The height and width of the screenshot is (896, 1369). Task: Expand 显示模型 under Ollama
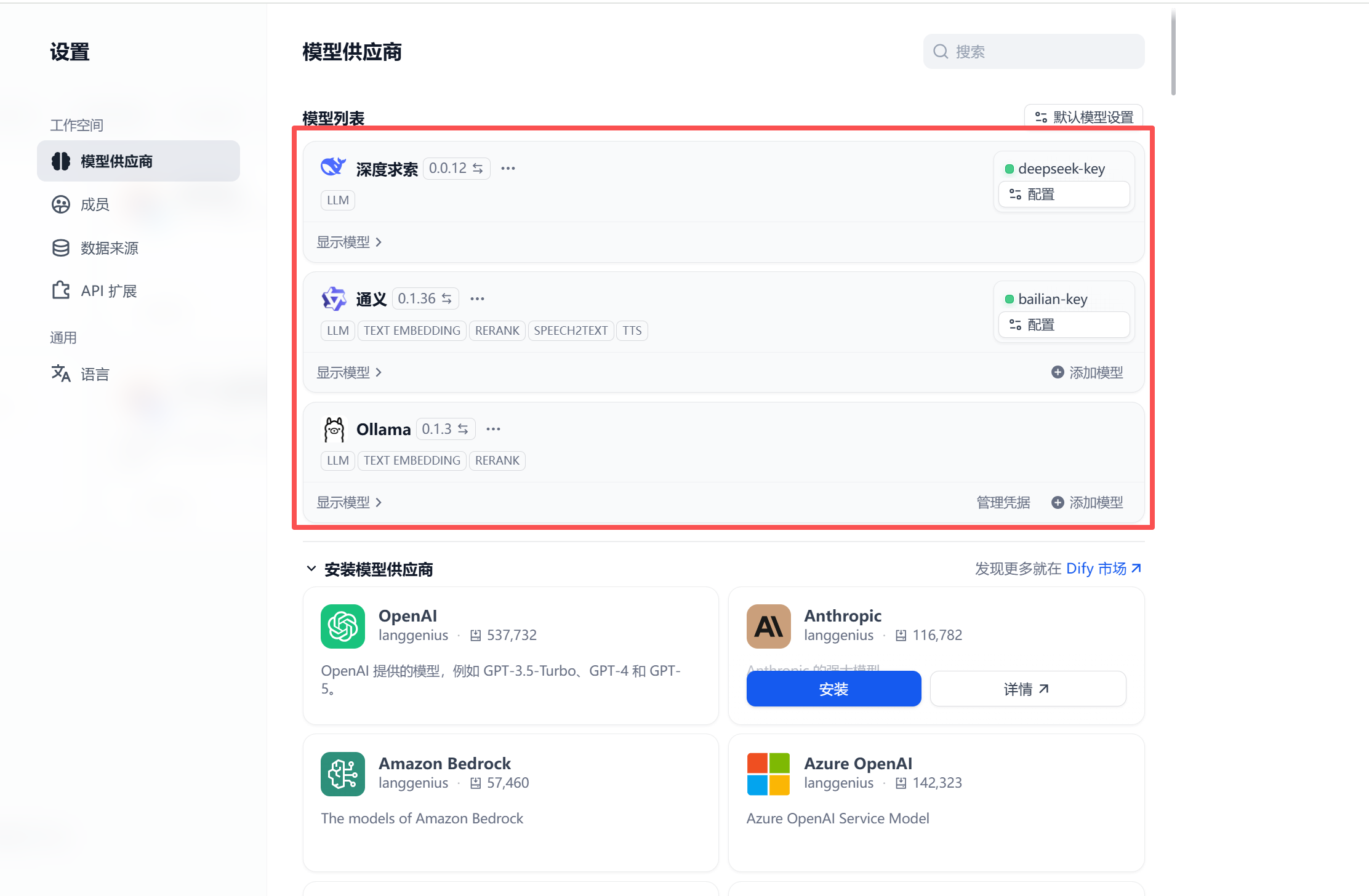(349, 503)
